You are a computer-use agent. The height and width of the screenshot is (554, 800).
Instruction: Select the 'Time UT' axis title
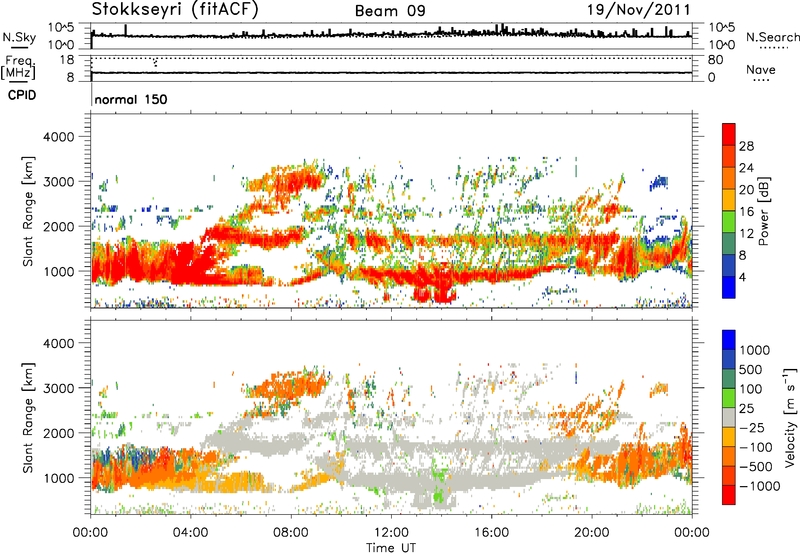(x=391, y=548)
